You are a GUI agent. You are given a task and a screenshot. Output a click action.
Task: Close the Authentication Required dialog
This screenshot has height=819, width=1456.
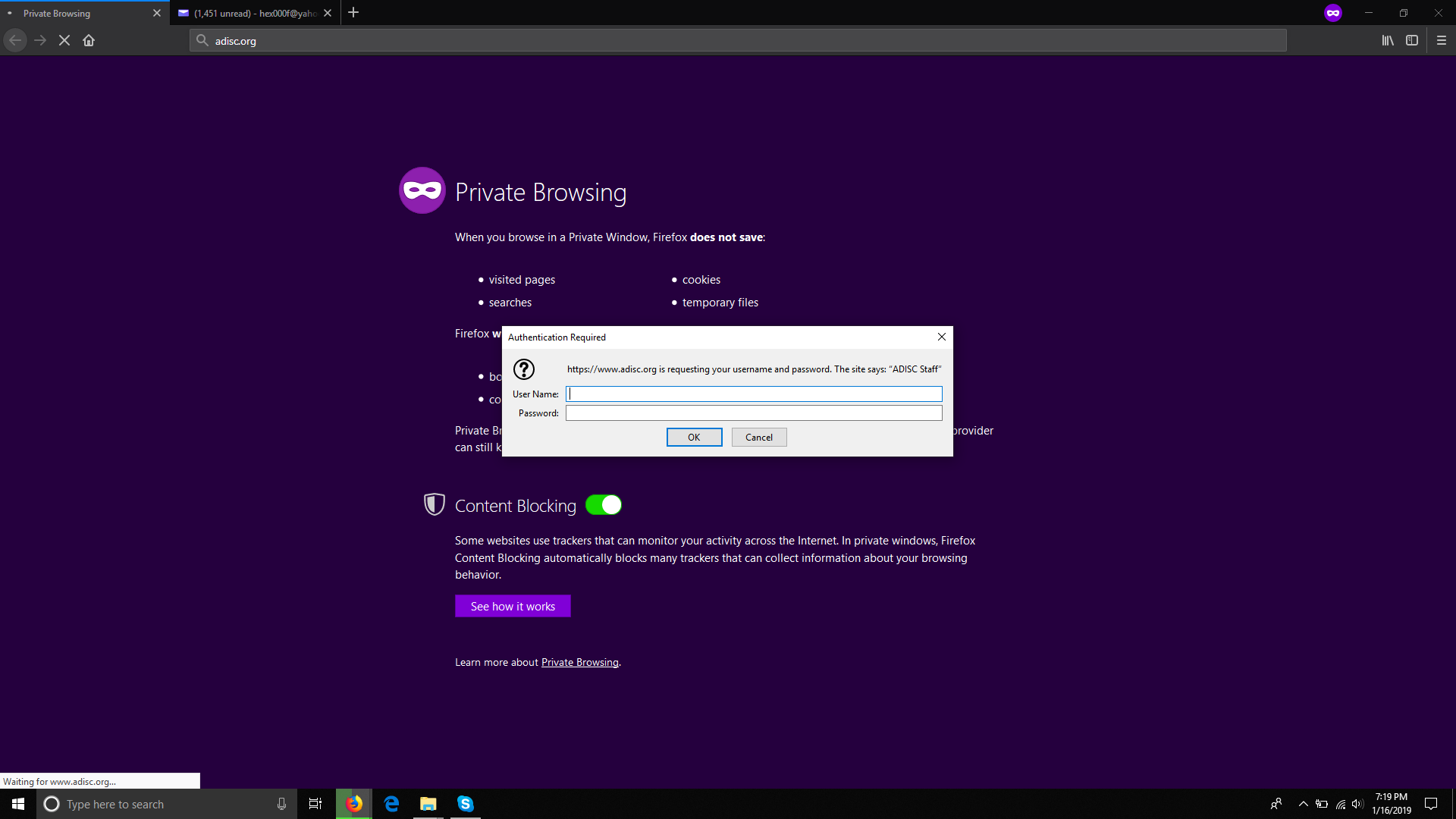click(941, 337)
